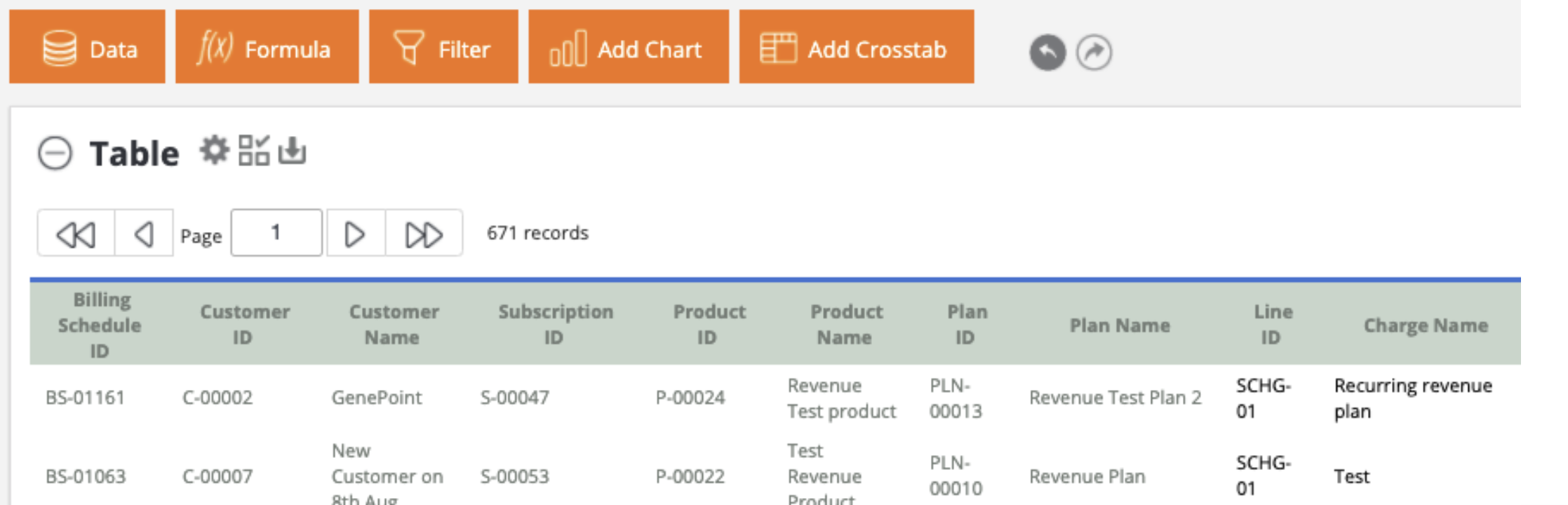Click the Subscription ID column header
Viewport: 1568px width, 505px height.
tap(556, 325)
